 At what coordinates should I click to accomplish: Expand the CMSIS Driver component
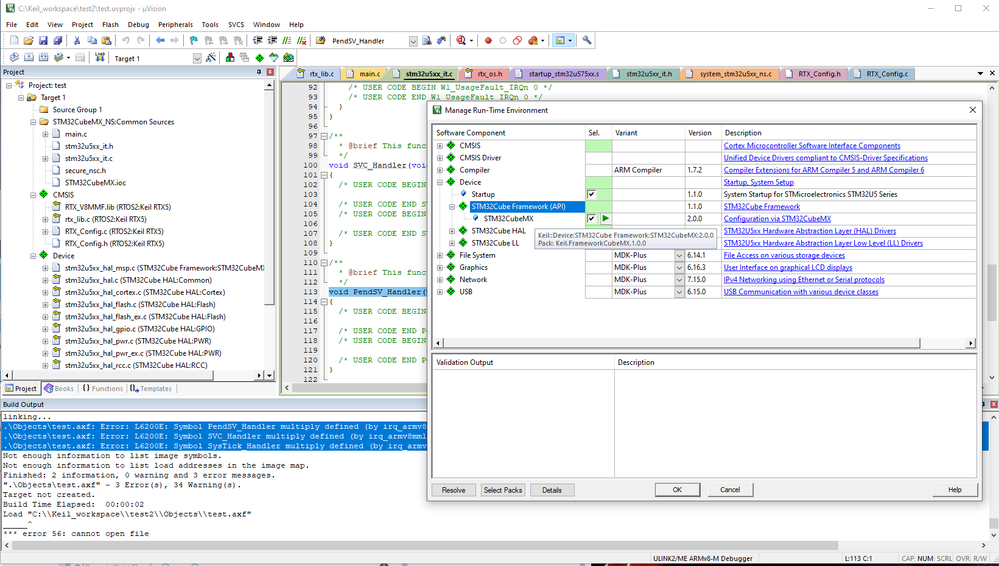pyautogui.click(x=440, y=158)
